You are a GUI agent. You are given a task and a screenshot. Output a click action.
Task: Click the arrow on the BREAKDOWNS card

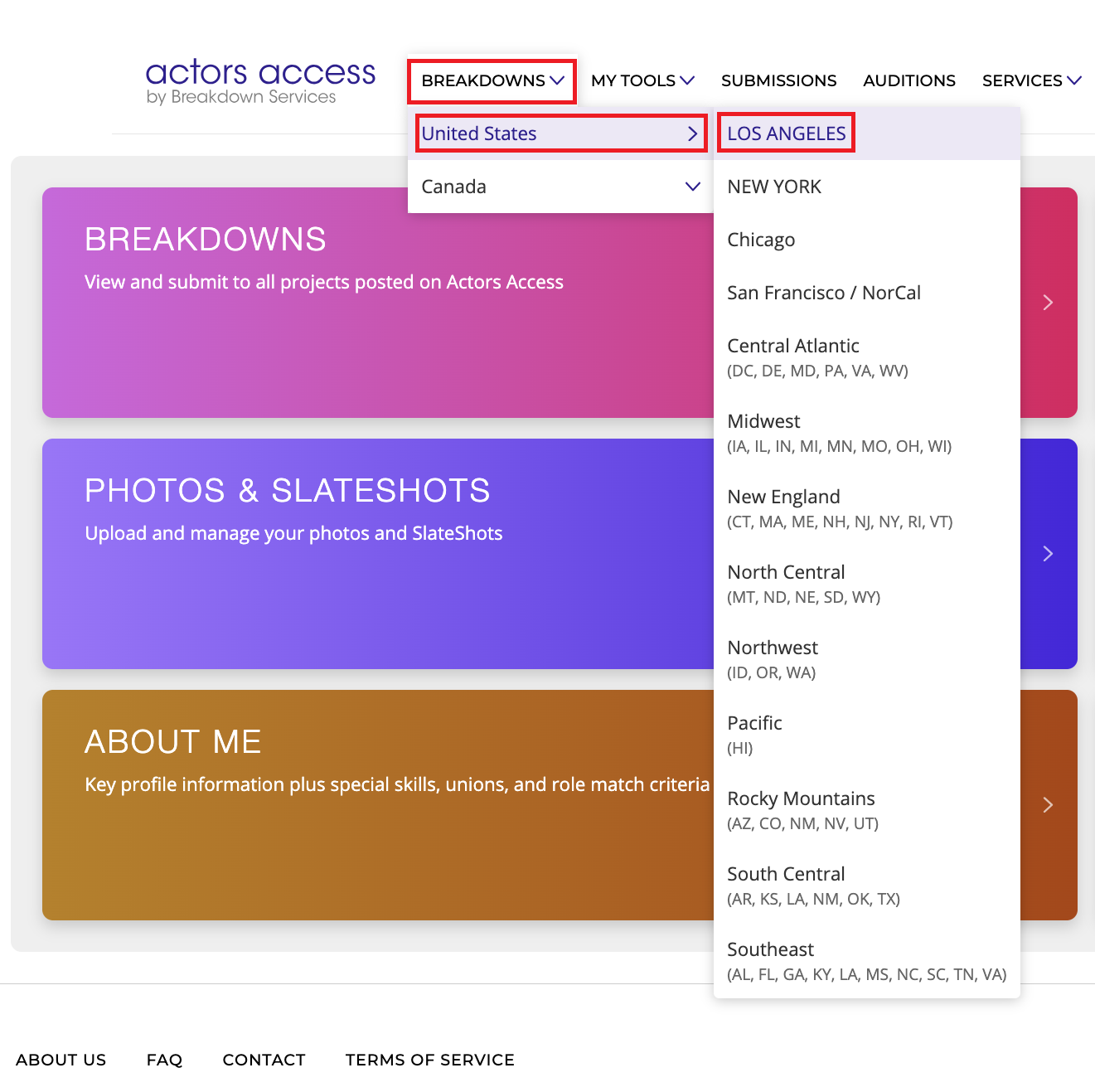[1048, 303]
